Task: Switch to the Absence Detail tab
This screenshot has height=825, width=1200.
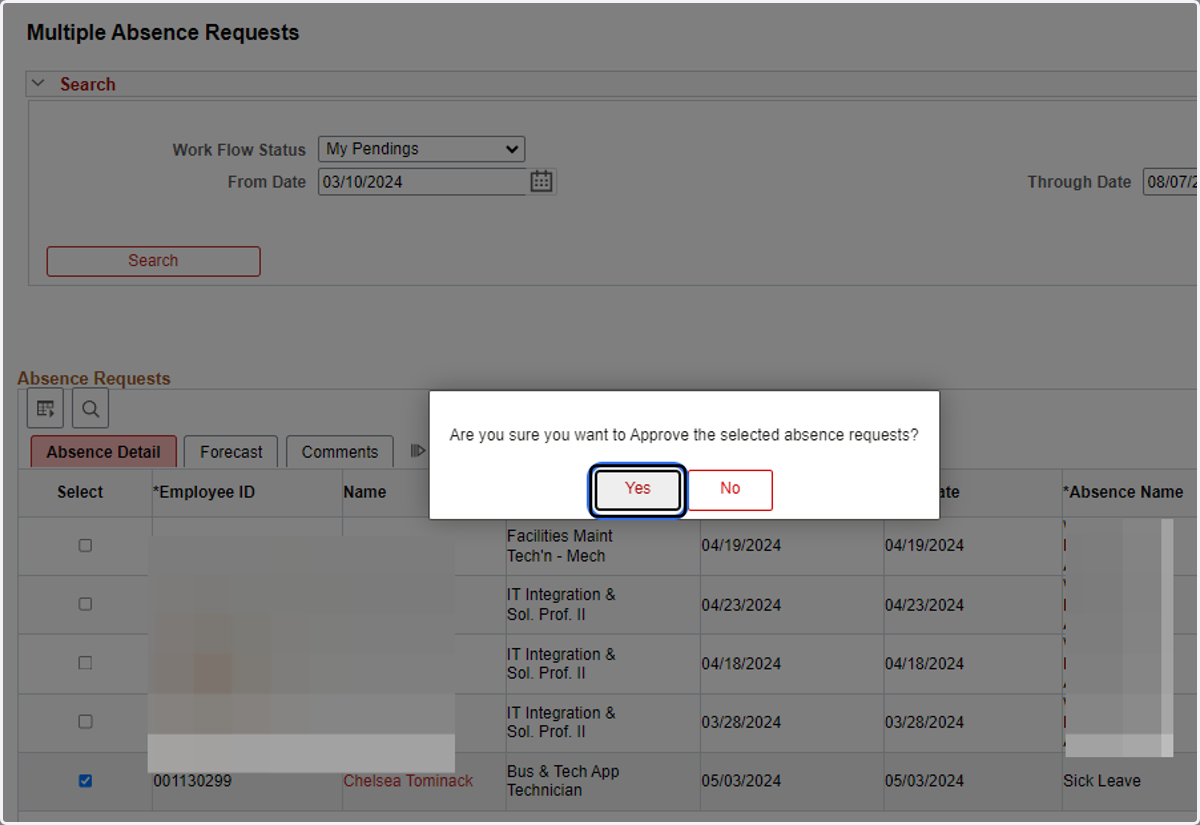Action: pyautogui.click(x=103, y=452)
